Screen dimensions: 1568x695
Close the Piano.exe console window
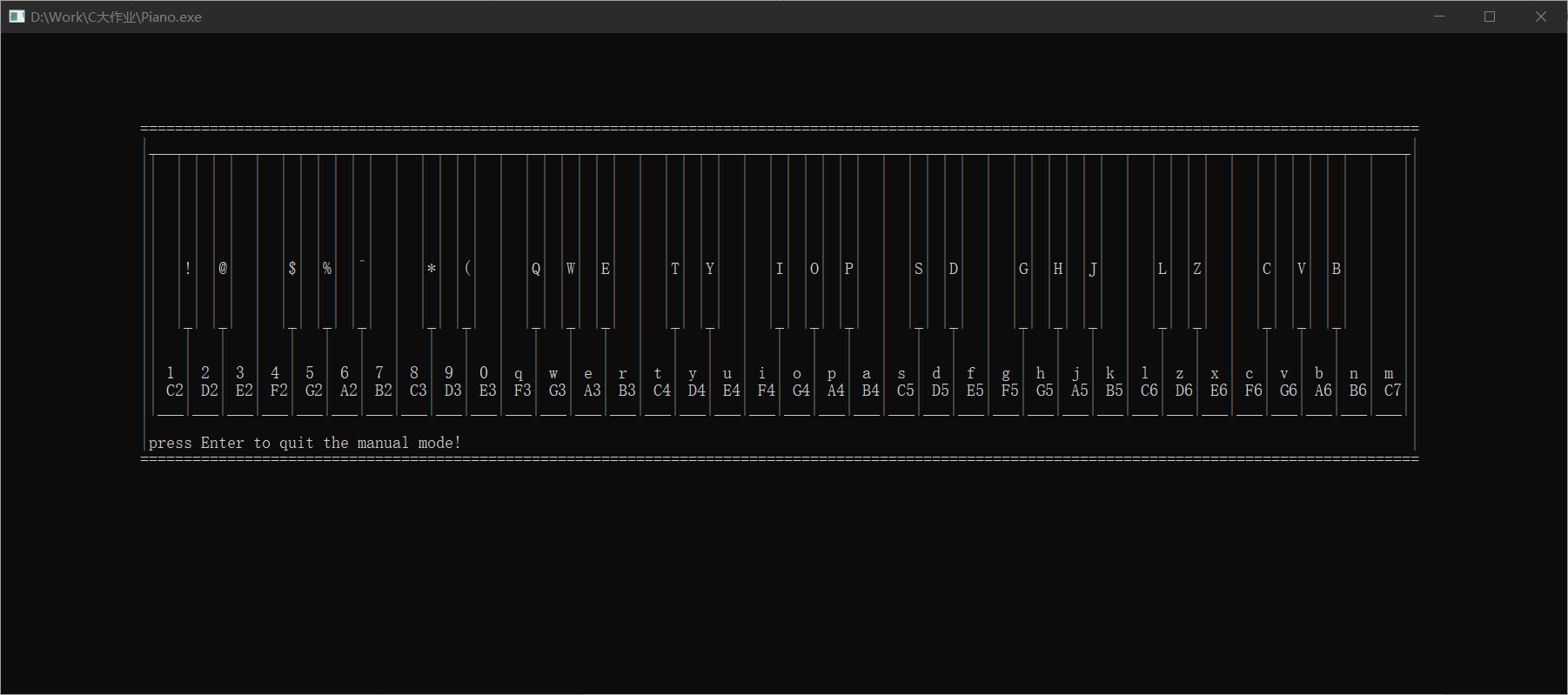(1541, 17)
